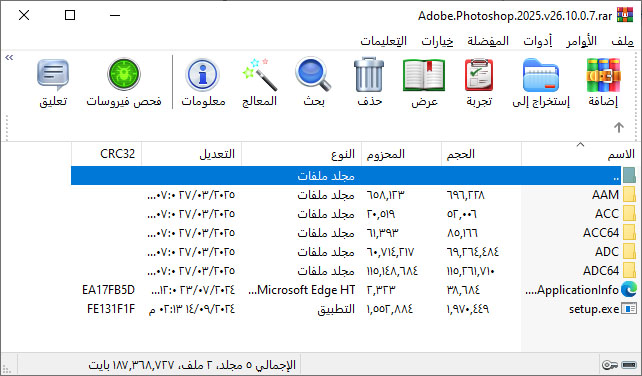Screen dimensions: 642x376
Task: Click the حذف (Delete) trash icon
Action: [x=369, y=75]
